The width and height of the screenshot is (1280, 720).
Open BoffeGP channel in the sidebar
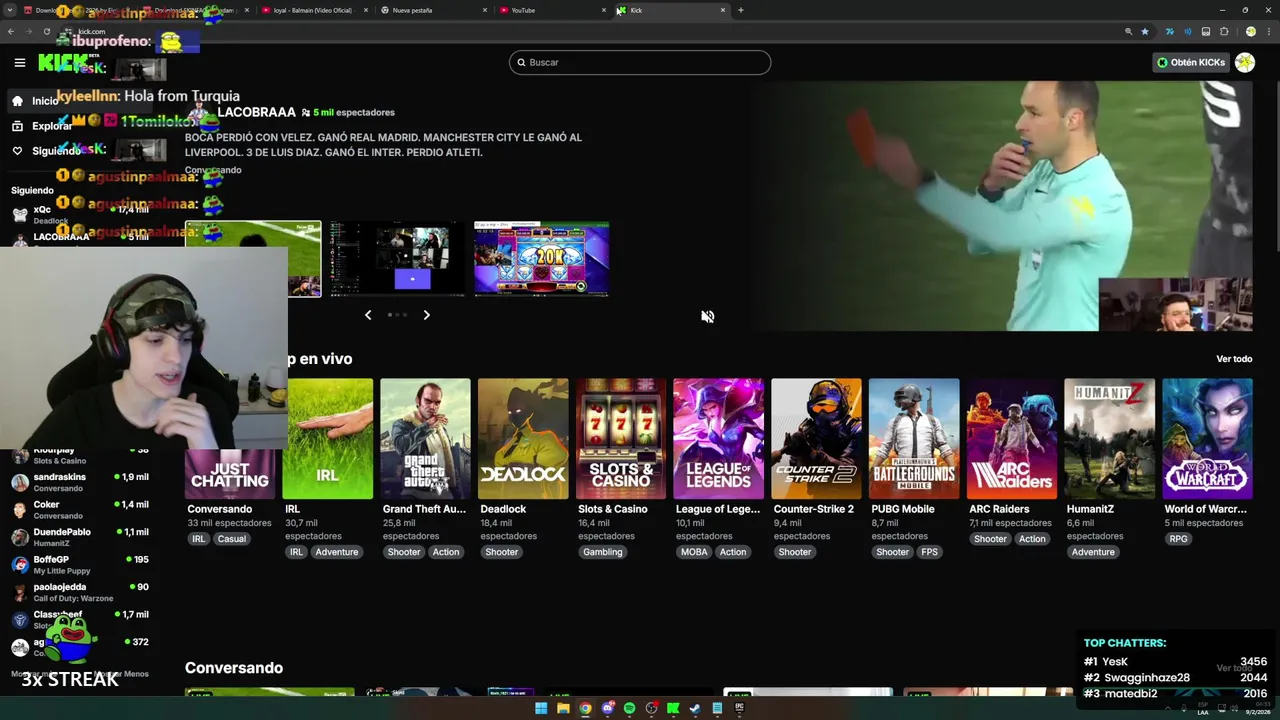coord(80,564)
